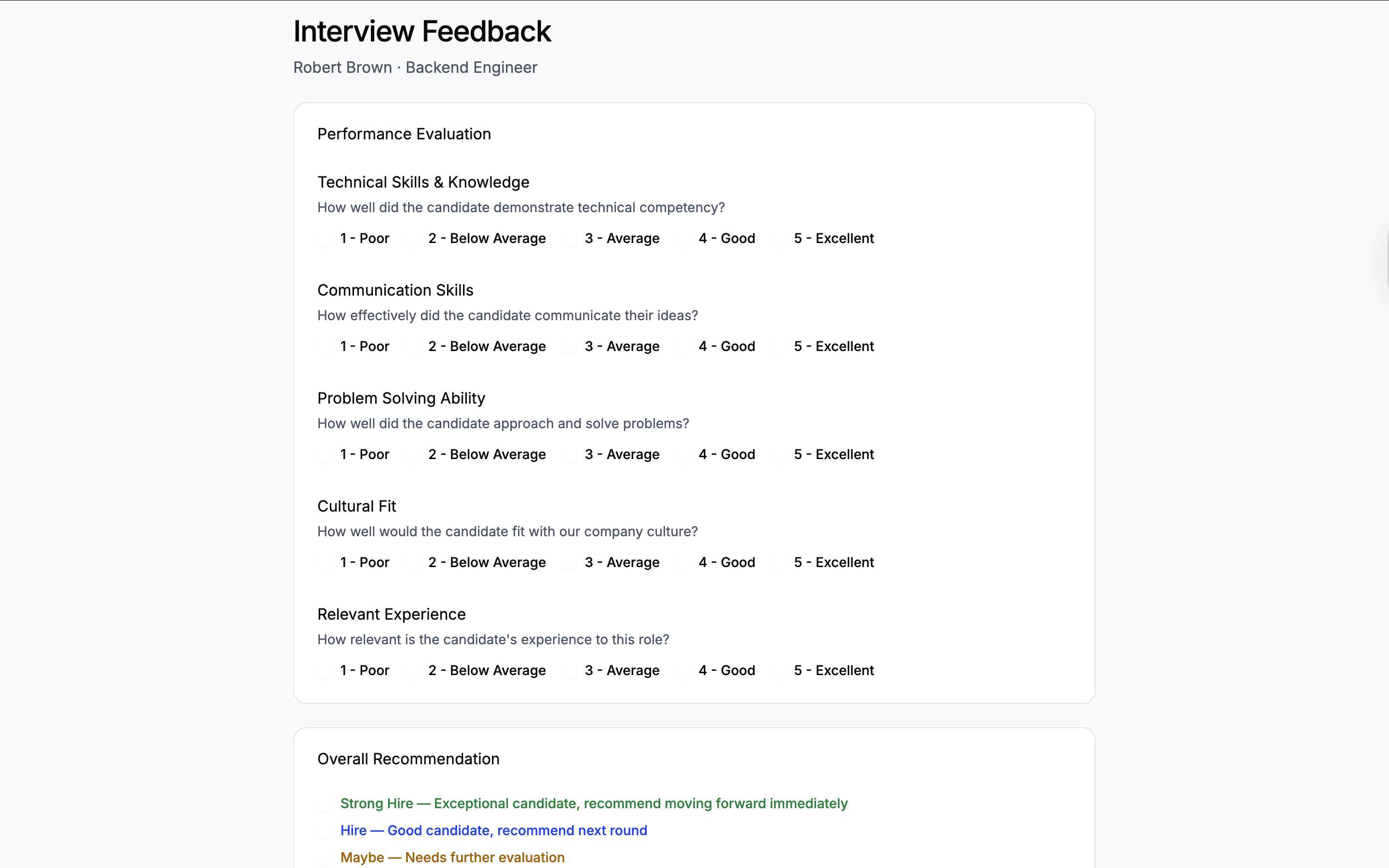
Task: Select the Strong Hire recommendation
Action: click(x=326, y=804)
